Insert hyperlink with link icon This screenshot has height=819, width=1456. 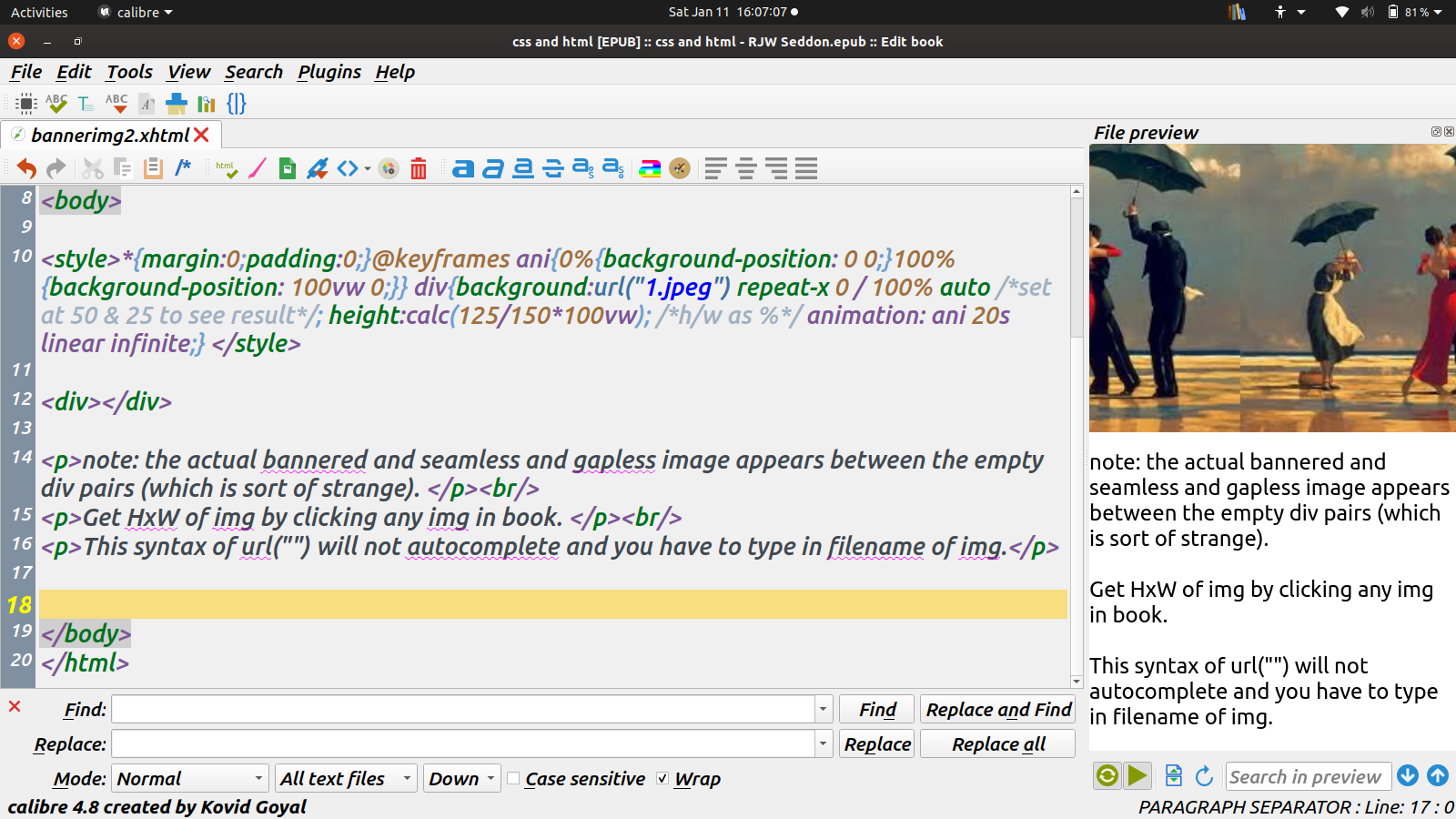pos(318,168)
